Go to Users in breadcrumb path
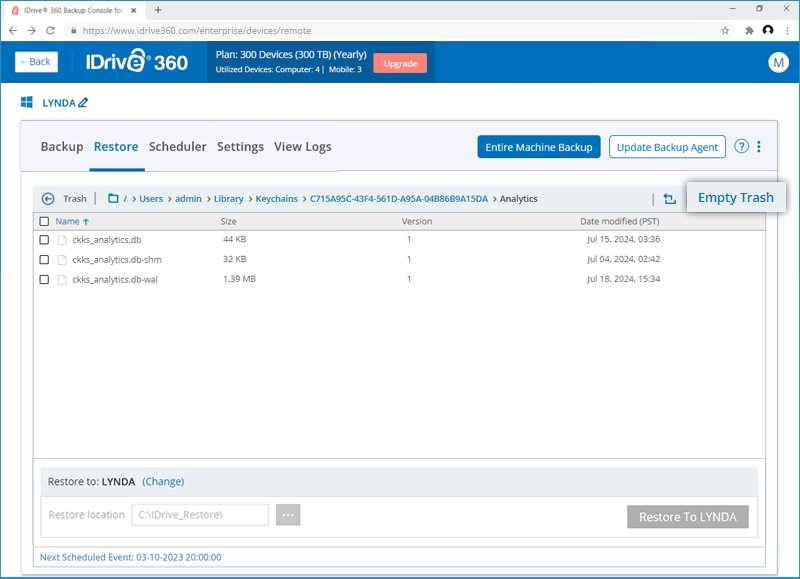This screenshot has width=800, height=579. point(151,199)
